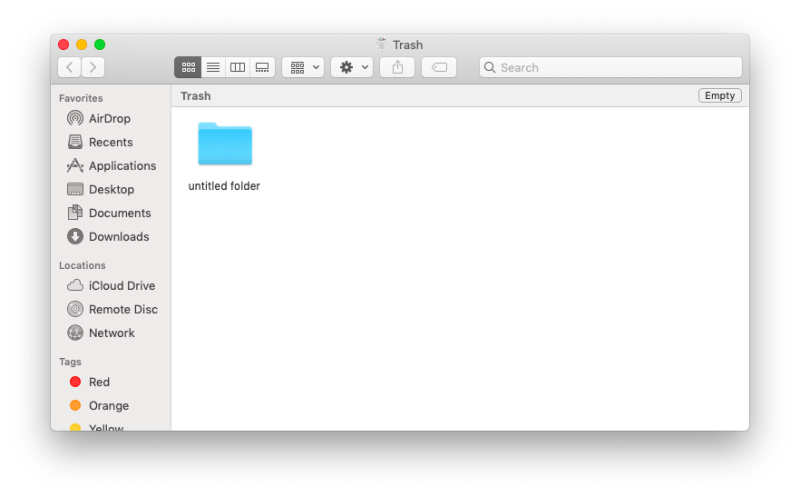Open AirDrop in the sidebar
Image resolution: width=800 pixels, height=497 pixels.
click(109, 118)
